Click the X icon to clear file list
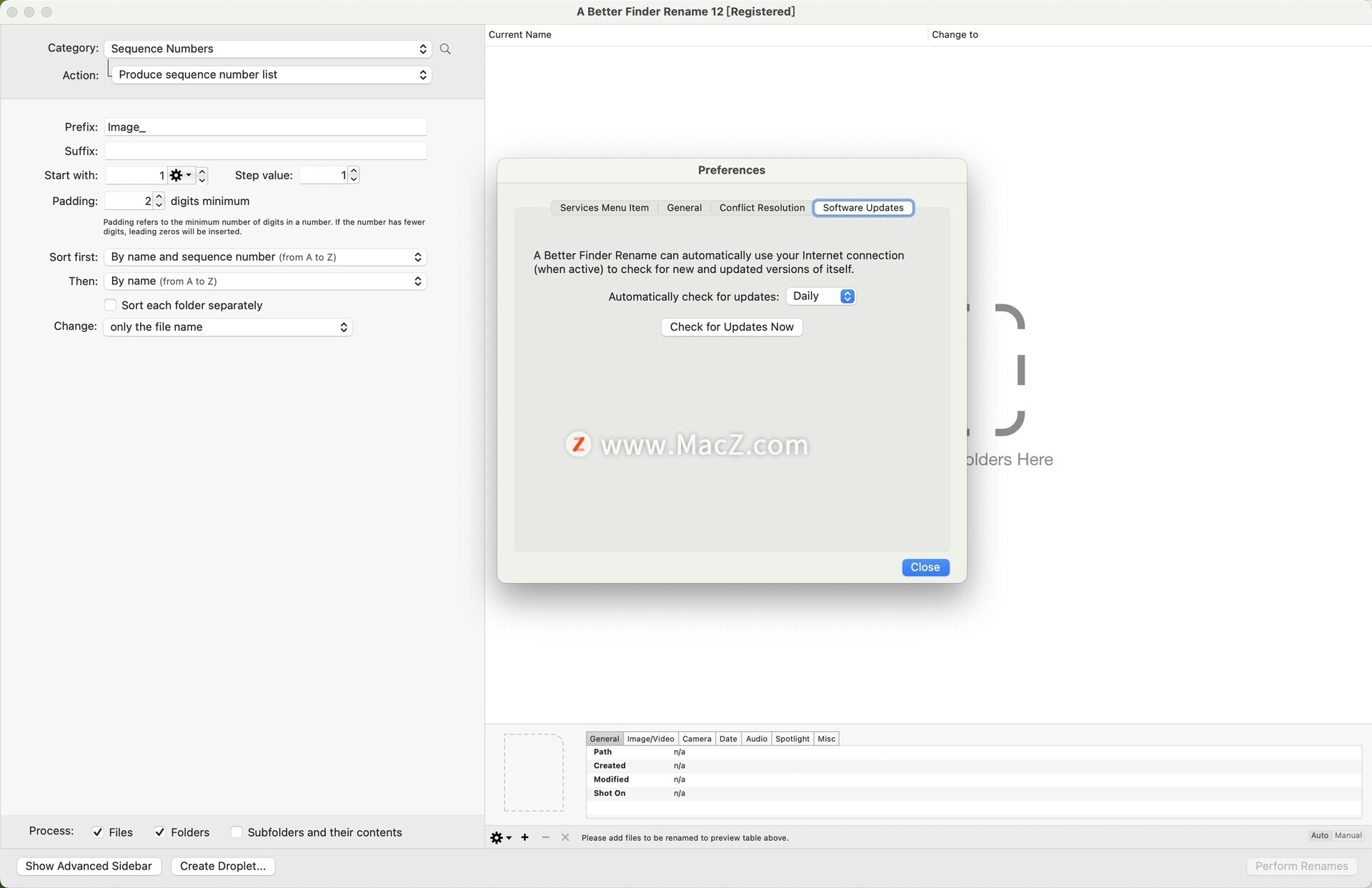Screen dimensions: 1372x888 pyautogui.click(x=565, y=837)
